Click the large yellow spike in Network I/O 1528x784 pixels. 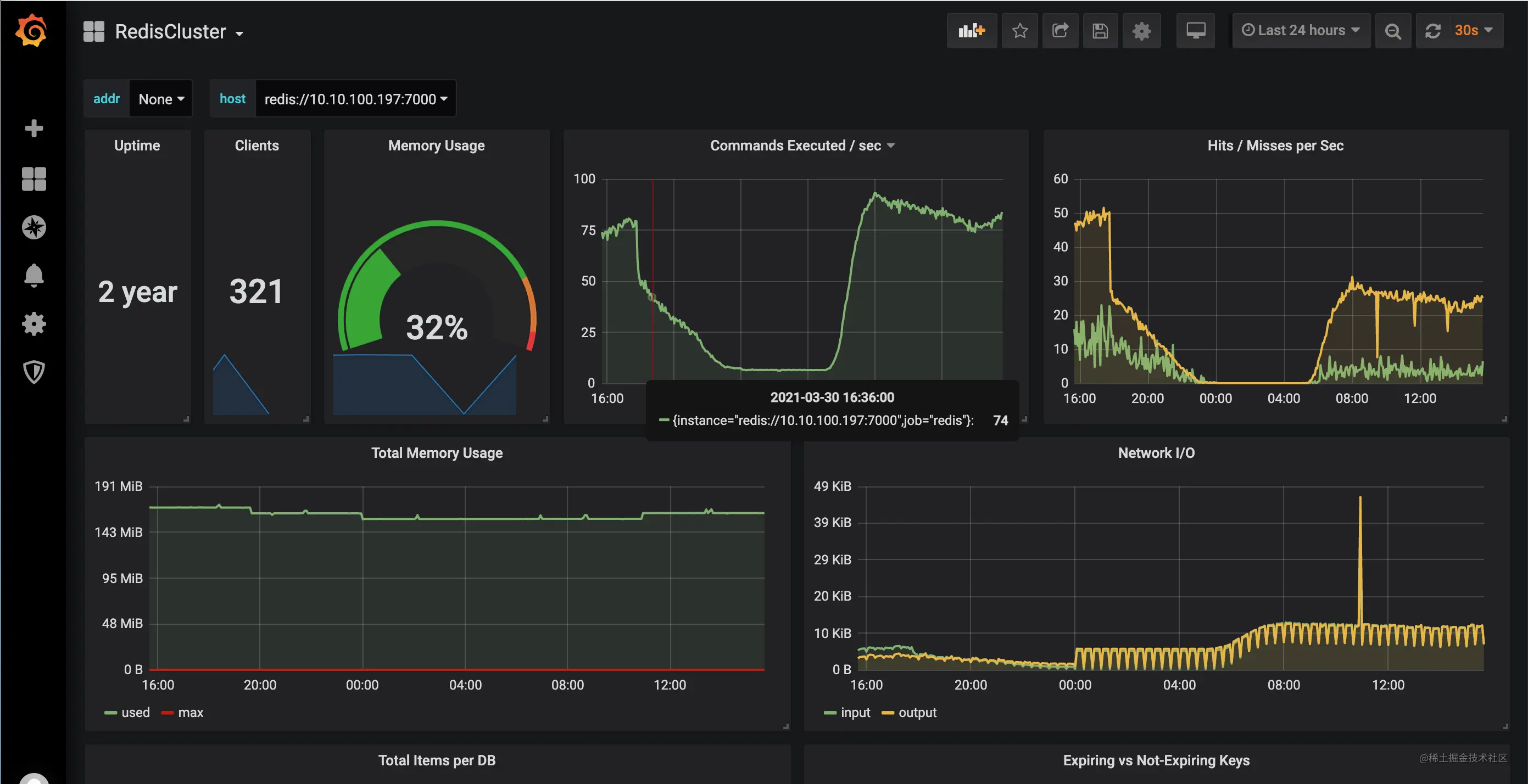1360,561
